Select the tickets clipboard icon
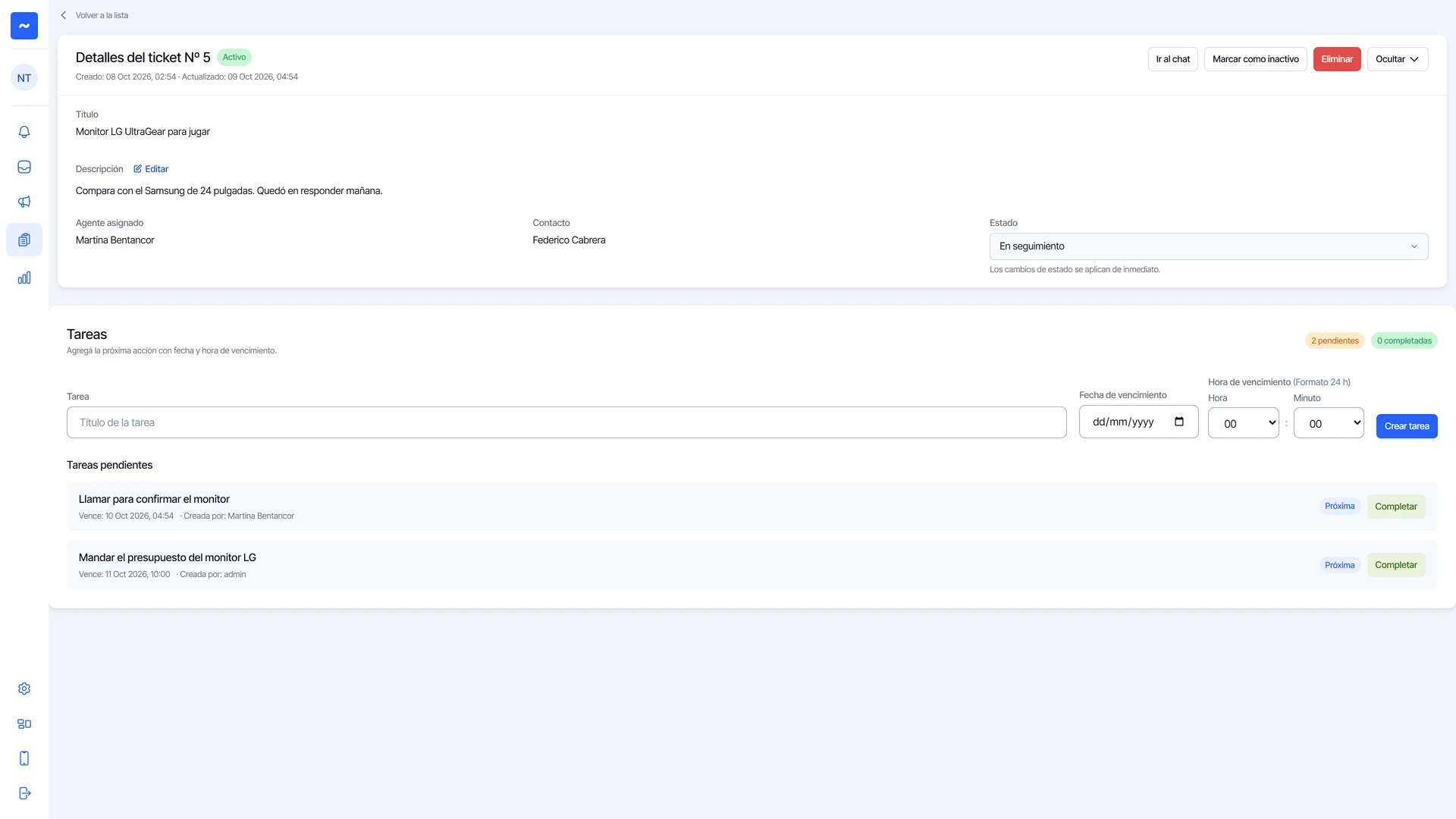Viewport: 1456px width, 819px height. [24, 240]
